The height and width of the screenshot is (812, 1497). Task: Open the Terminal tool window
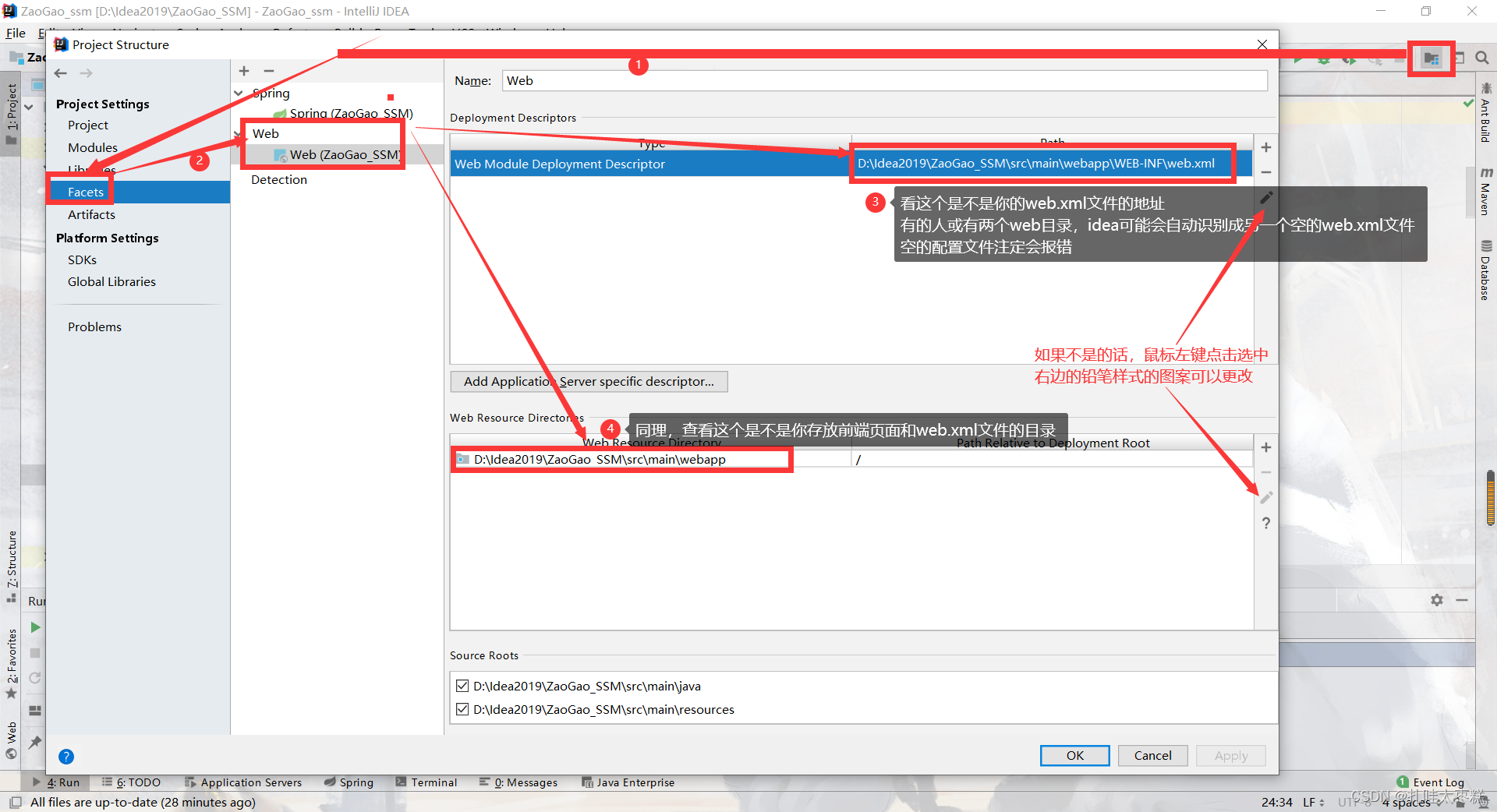426,782
